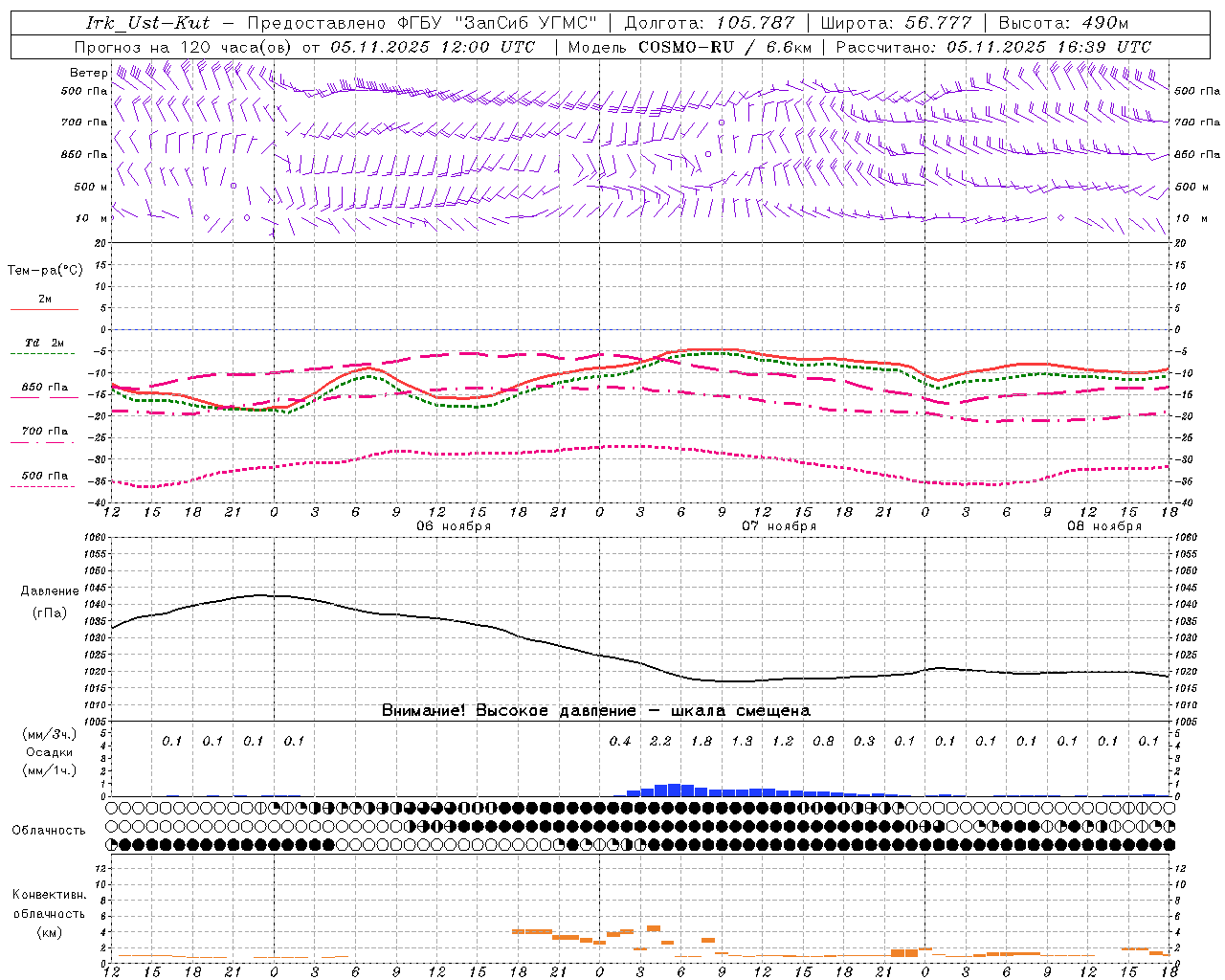Click the latitude value Широта: 56.777

[x=896, y=23]
